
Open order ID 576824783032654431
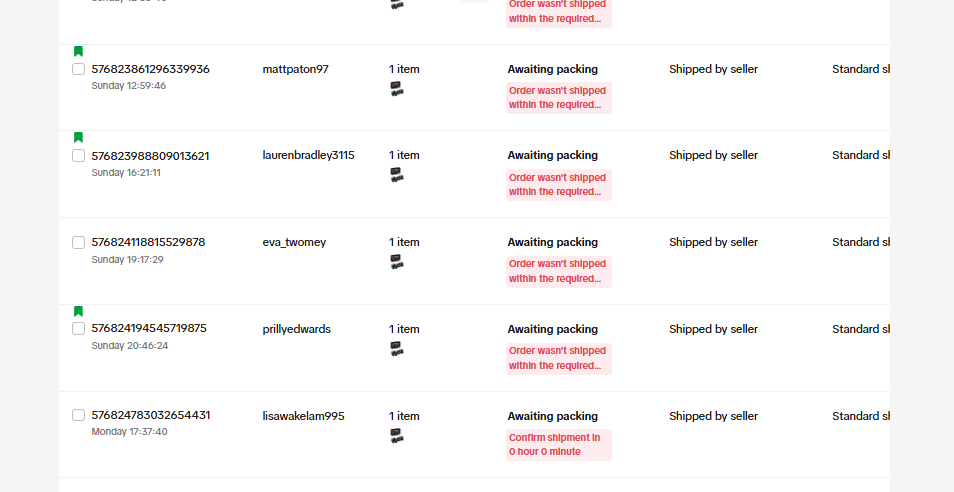pos(151,415)
